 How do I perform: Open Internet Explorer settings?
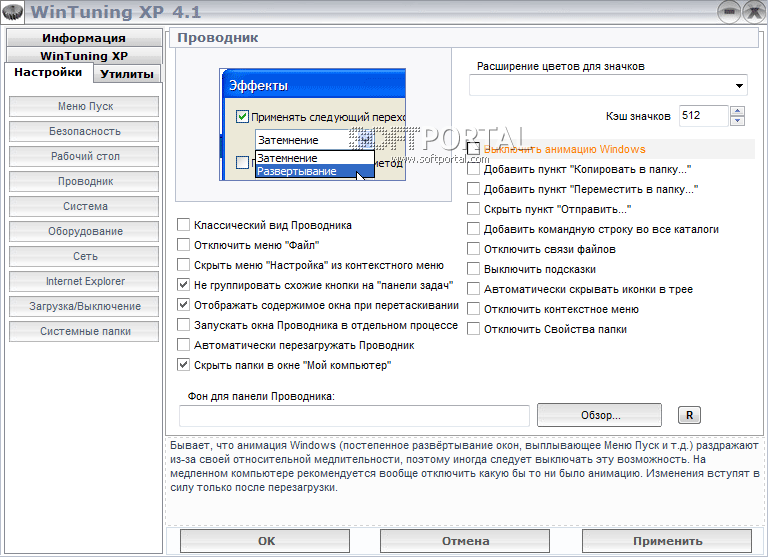pyautogui.click(x=84, y=281)
